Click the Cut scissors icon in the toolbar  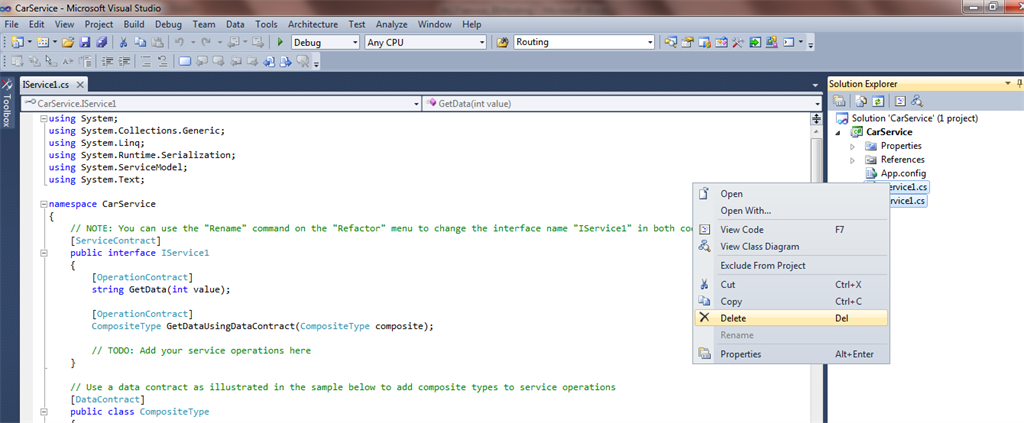(123, 42)
